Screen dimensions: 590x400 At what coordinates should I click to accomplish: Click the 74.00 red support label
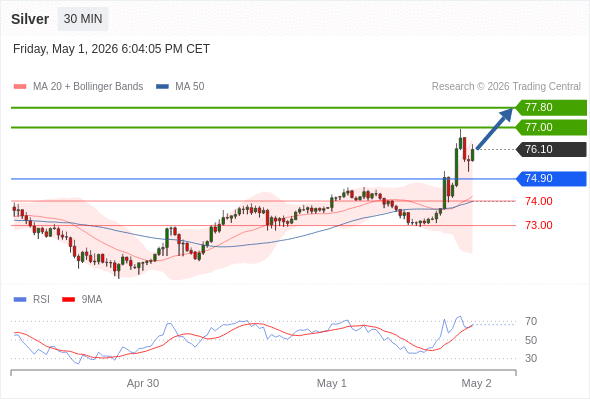pyautogui.click(x=539, y=201)
